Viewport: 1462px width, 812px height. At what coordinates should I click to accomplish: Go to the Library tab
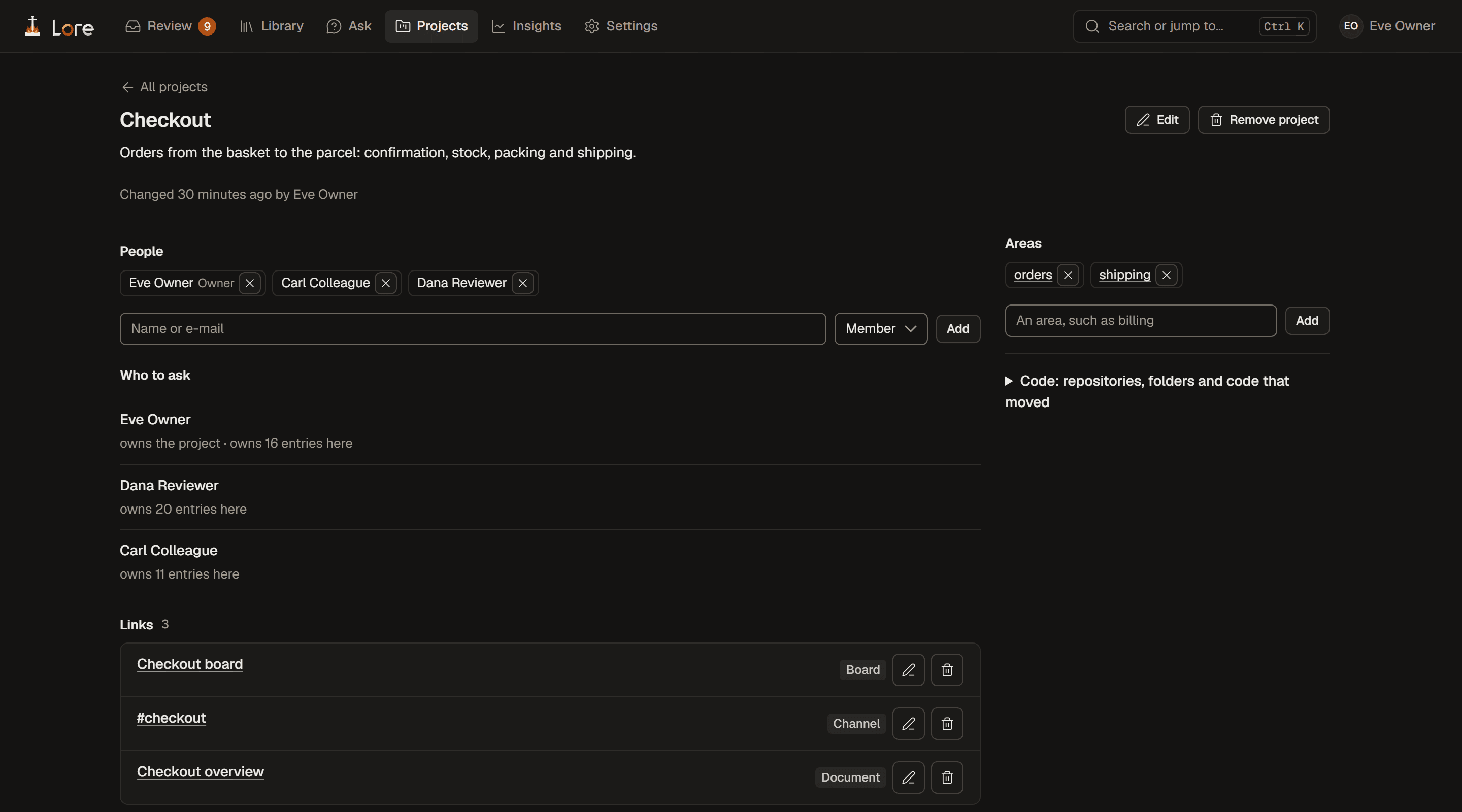click(x=272, y=26)
